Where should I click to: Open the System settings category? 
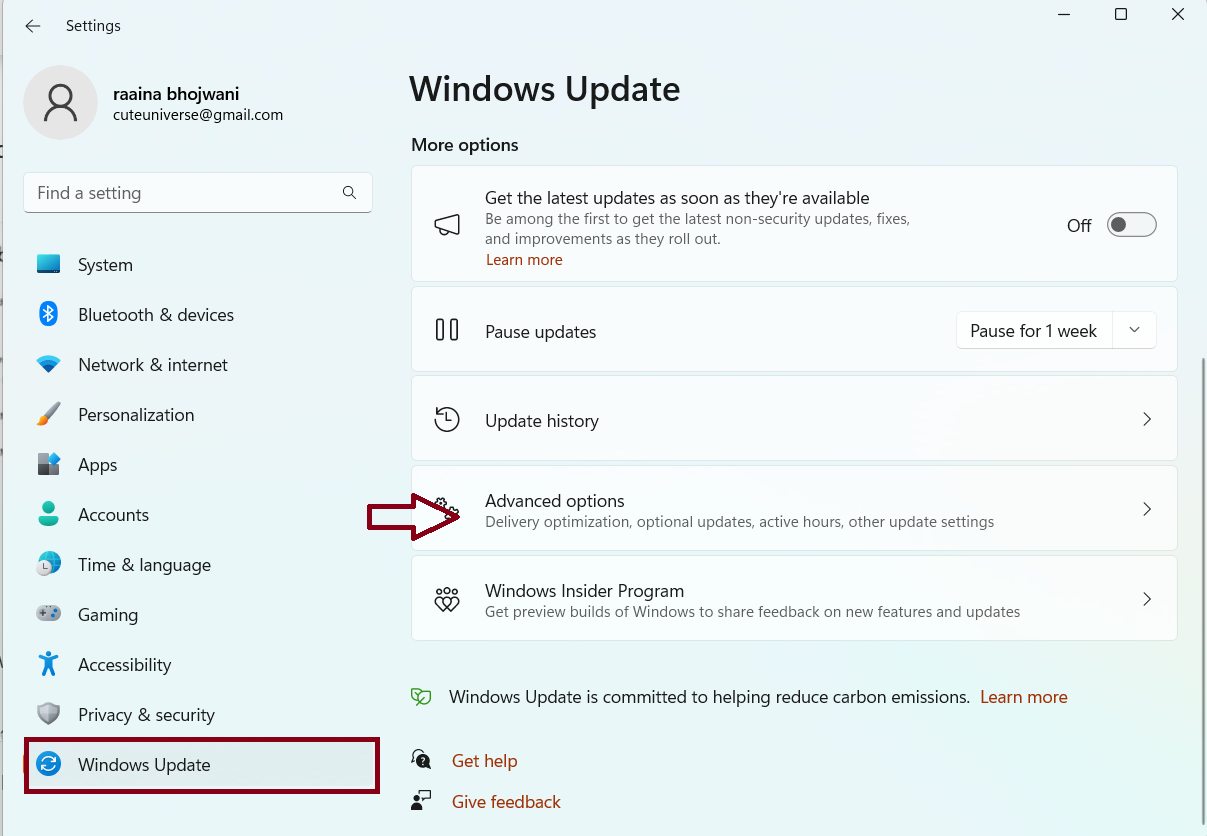[105, 265]
